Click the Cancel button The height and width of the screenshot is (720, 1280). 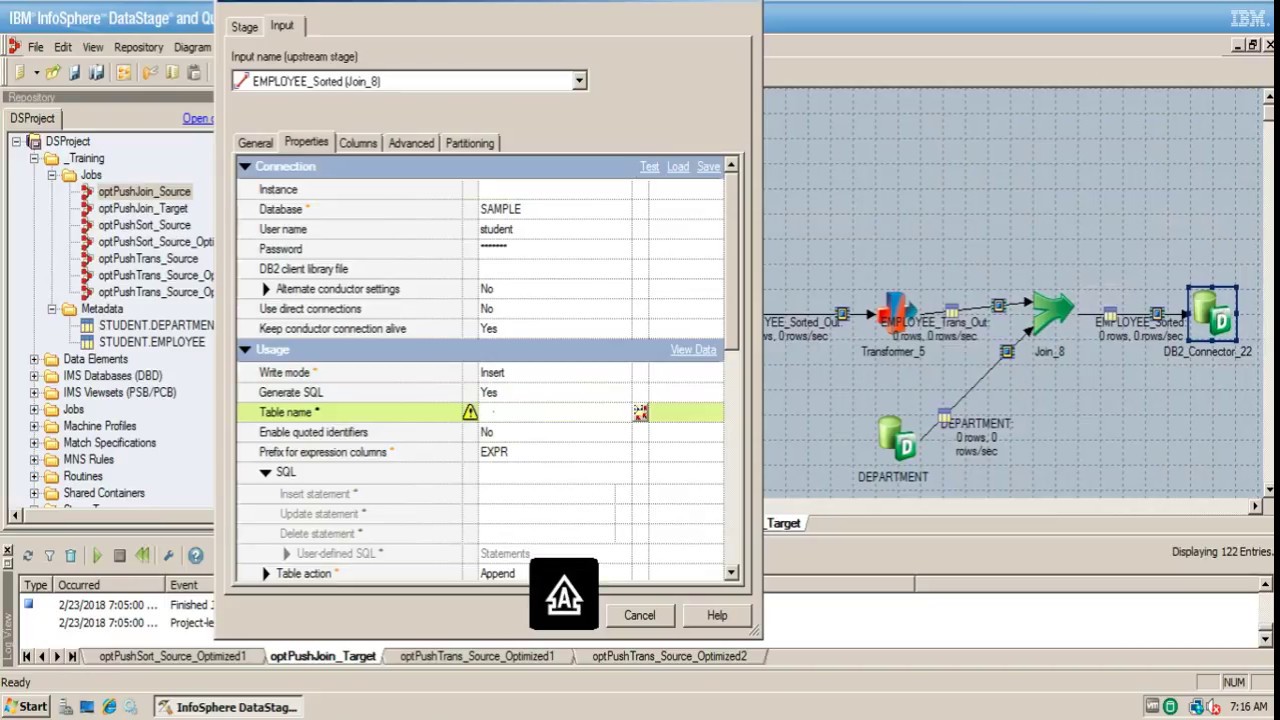point(640,616)
